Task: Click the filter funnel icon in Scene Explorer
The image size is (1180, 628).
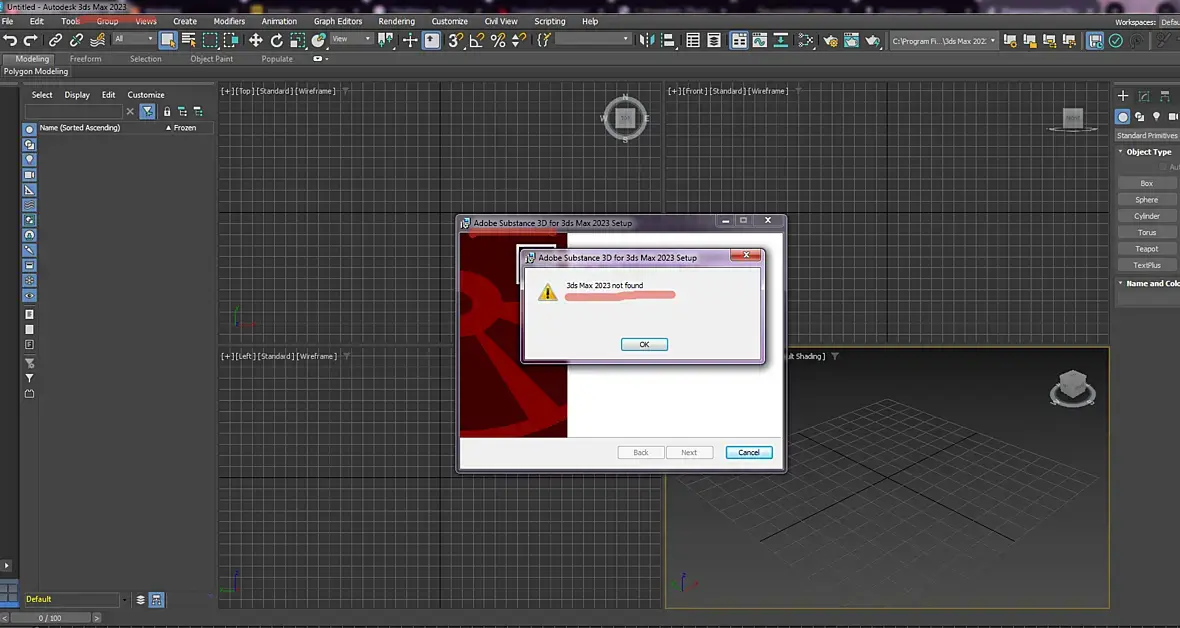Action: coord(148,111)
